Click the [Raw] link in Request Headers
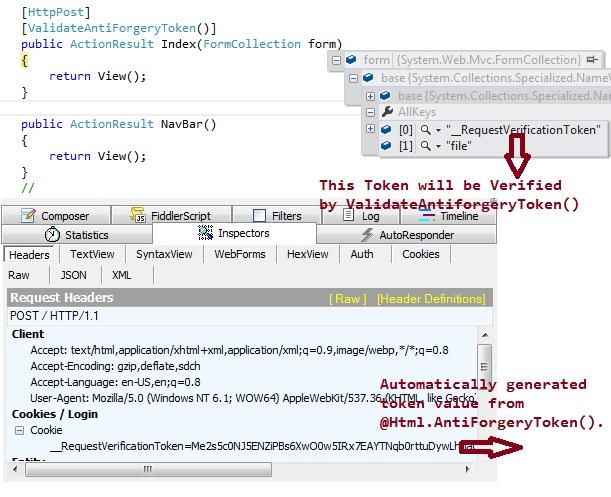The width and height of the screenshot is (611, 497). pos(349,298)
